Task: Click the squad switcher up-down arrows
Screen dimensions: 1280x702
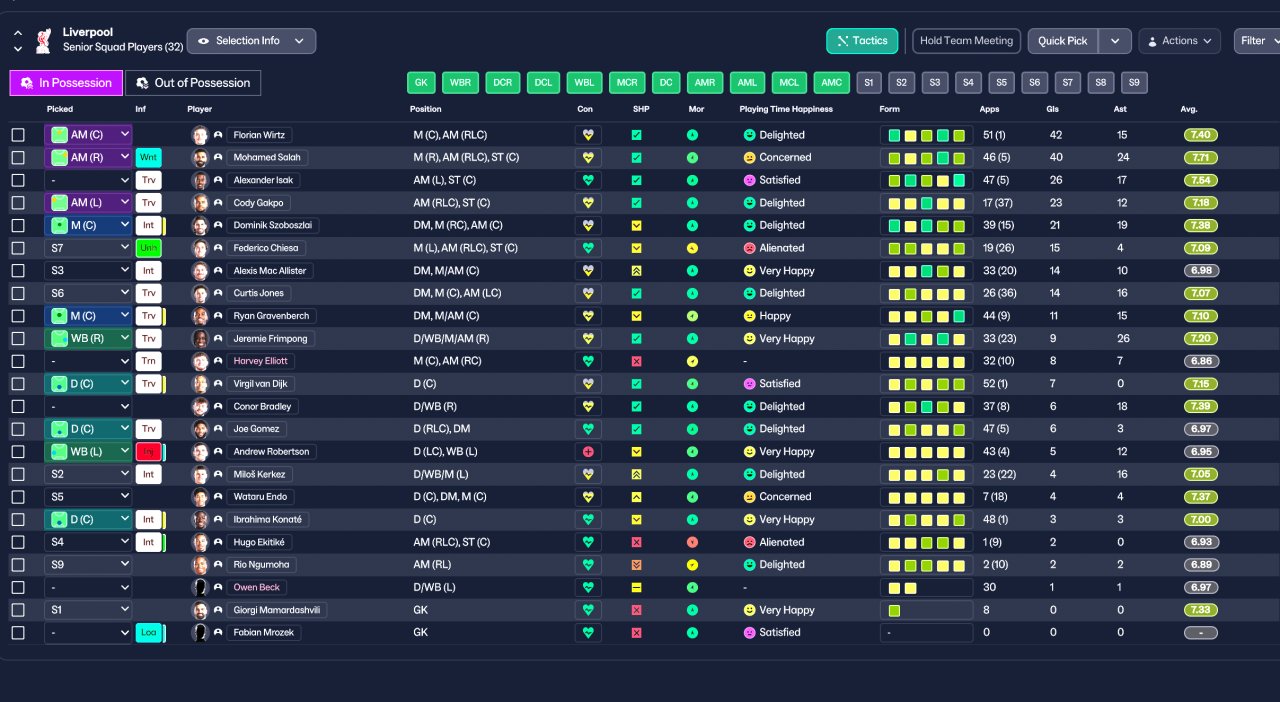Action: (18, 41)
